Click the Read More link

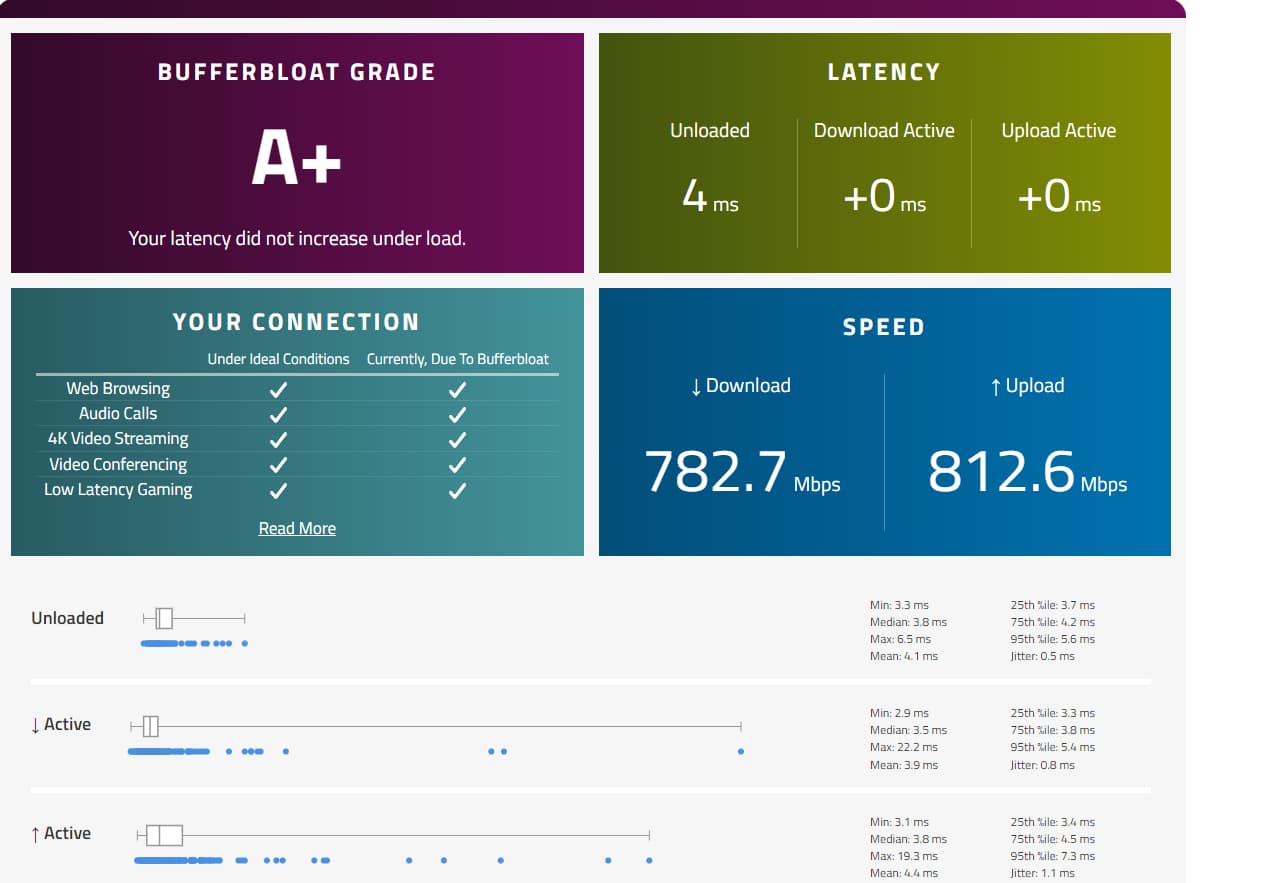pyautogui.click(x=297, y=528)
